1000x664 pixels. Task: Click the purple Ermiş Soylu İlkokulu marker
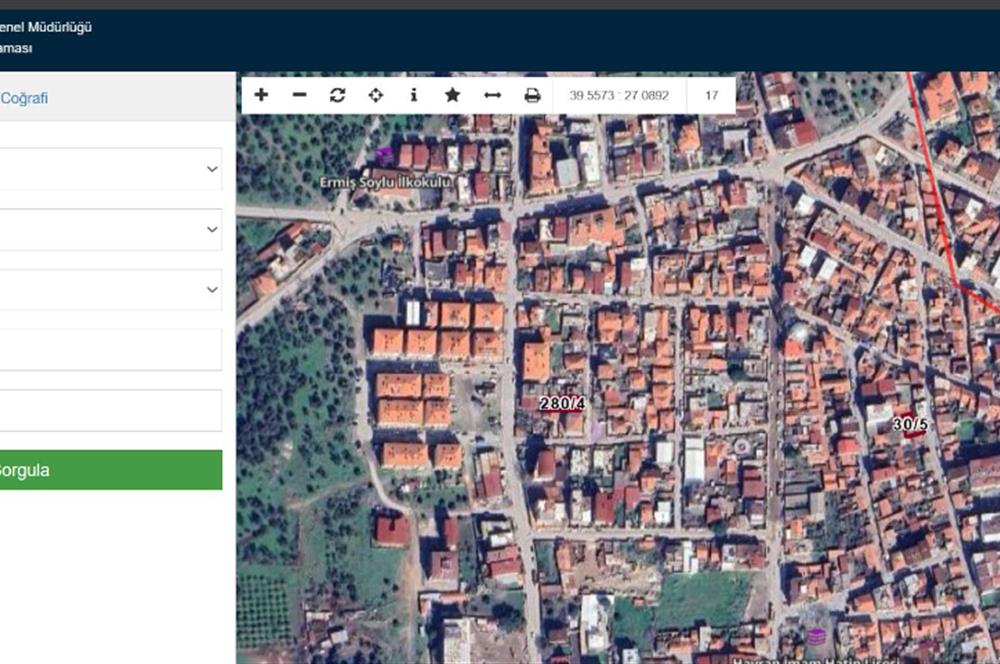tap(384, 156)
